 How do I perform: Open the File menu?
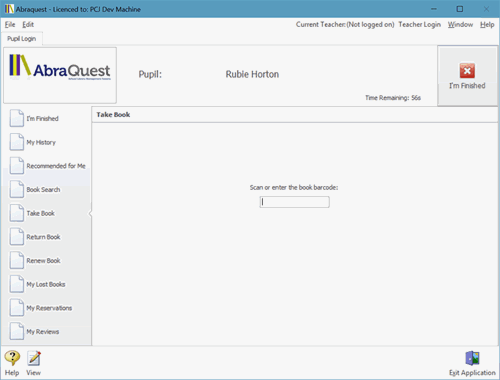tap(10, 24)
